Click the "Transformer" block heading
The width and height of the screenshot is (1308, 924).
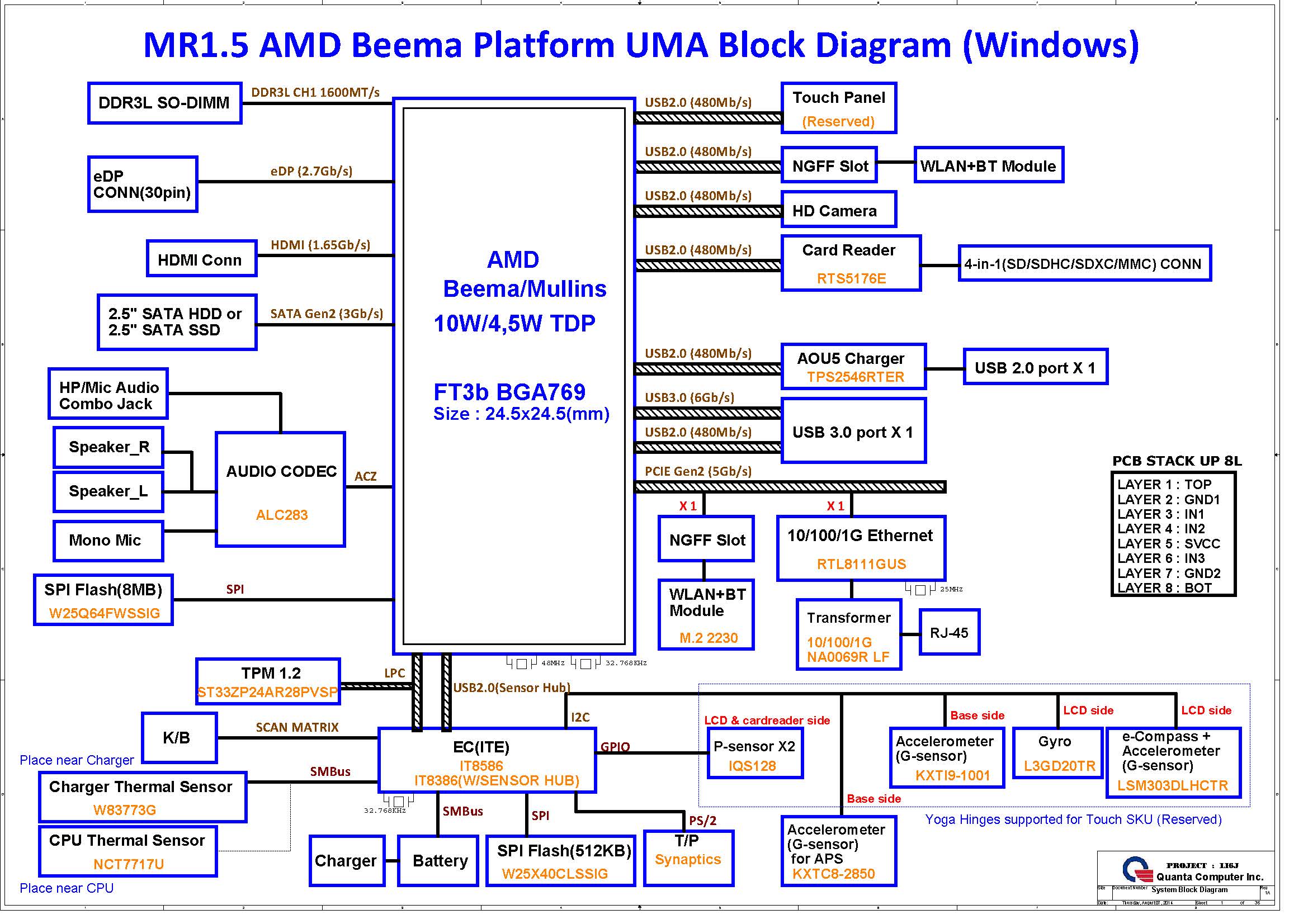[x=849, y=618]
